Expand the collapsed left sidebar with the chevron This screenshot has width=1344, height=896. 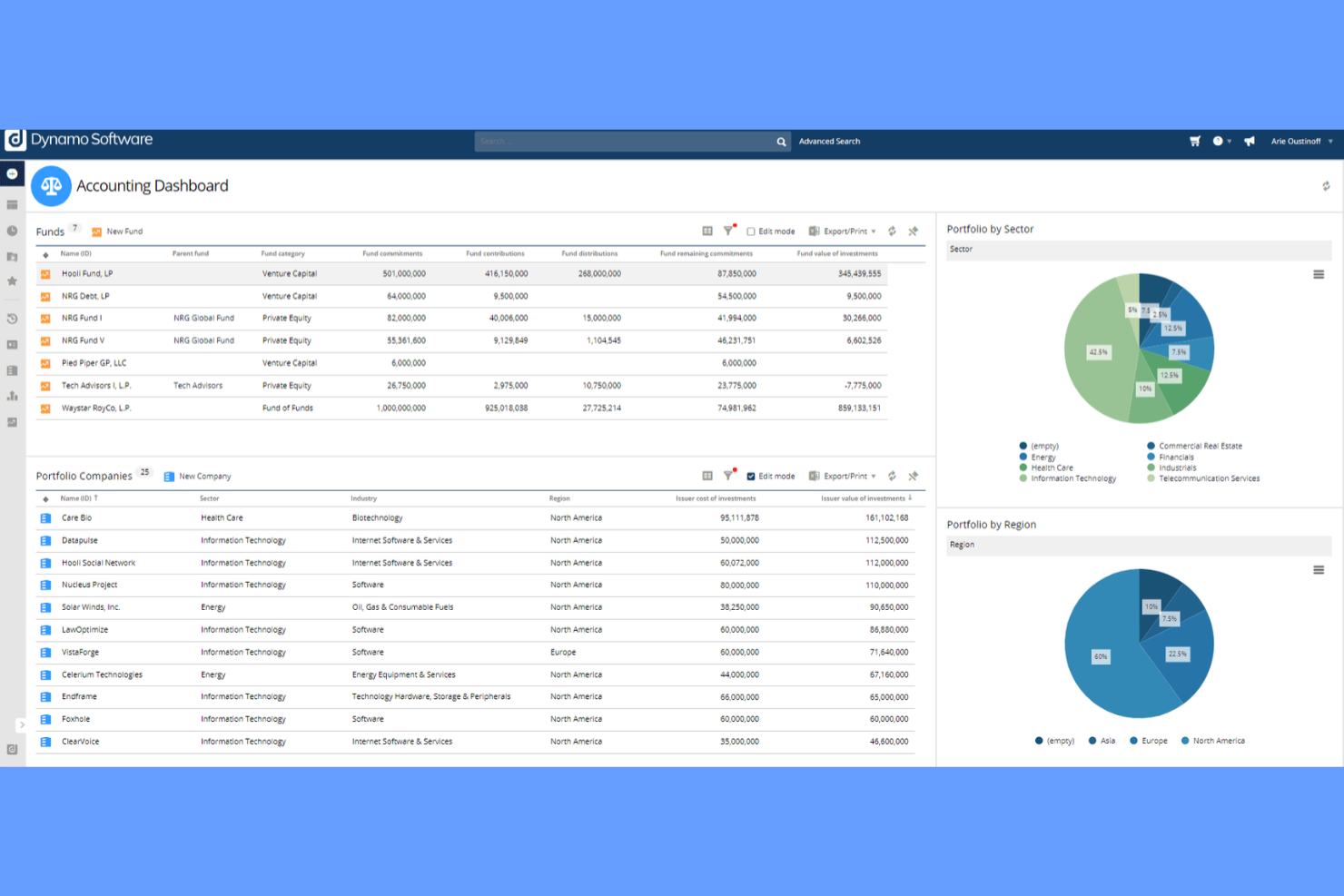click(23, 725)
